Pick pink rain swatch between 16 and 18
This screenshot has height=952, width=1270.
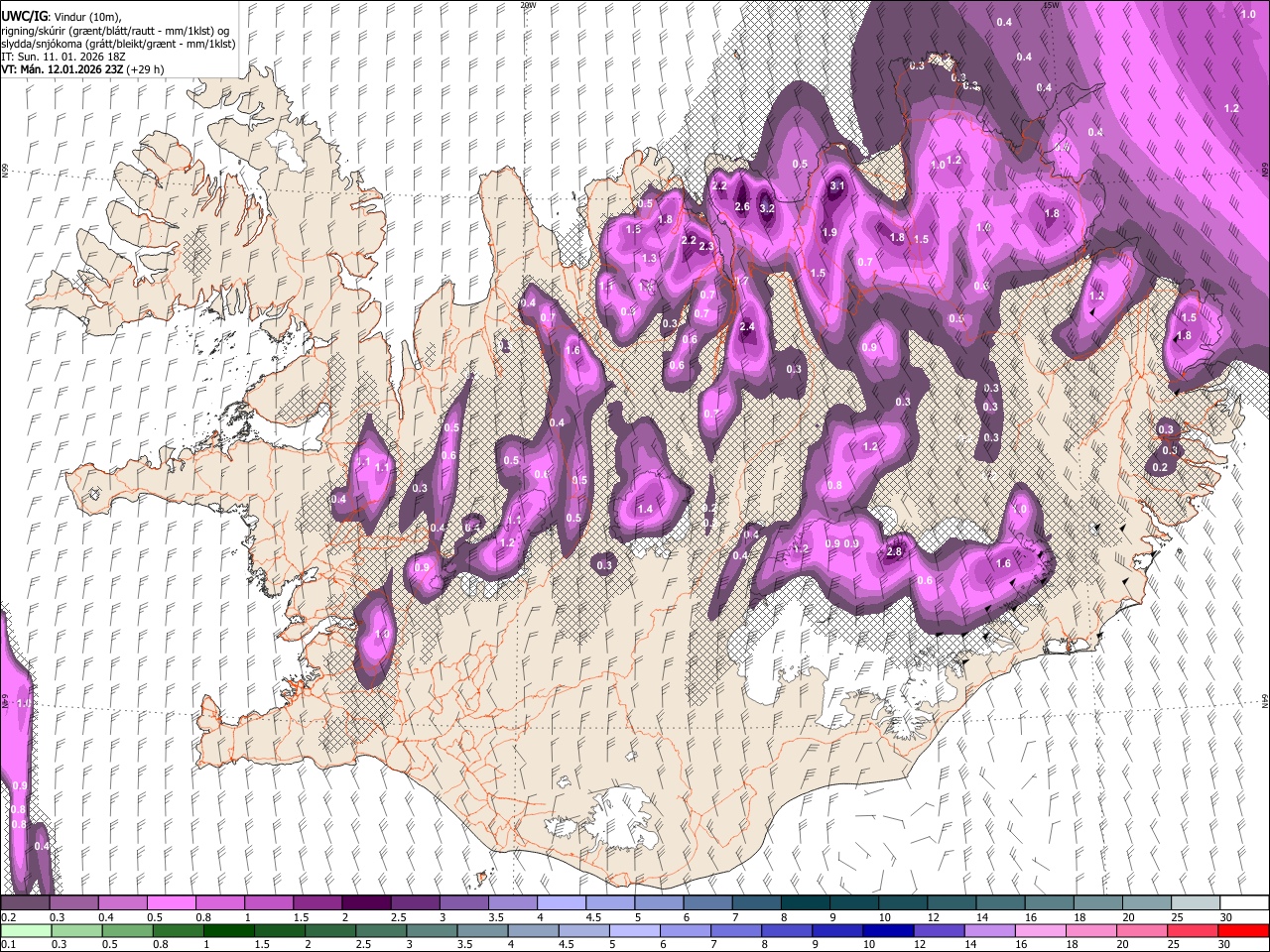click(x=1042, y=930)
